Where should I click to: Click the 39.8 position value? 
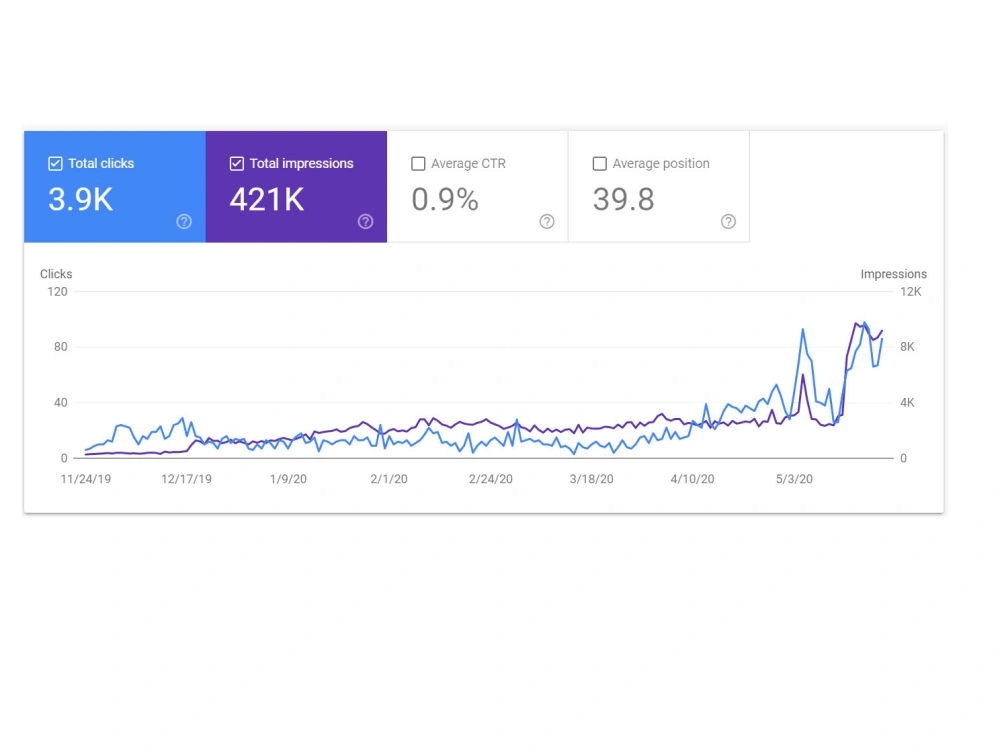[623, 200]
